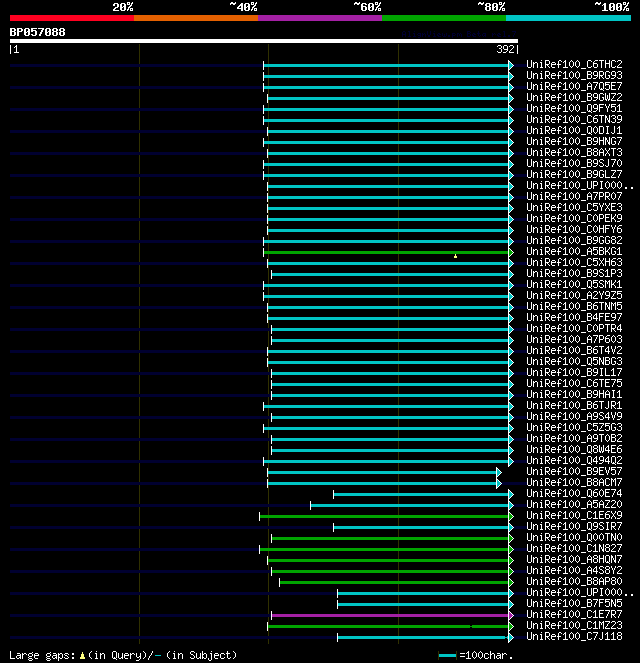The height and width of the screenshot is (663, 640).
Task: Click the BP057088 query sequence name
Action: click(x=37, y=32)
